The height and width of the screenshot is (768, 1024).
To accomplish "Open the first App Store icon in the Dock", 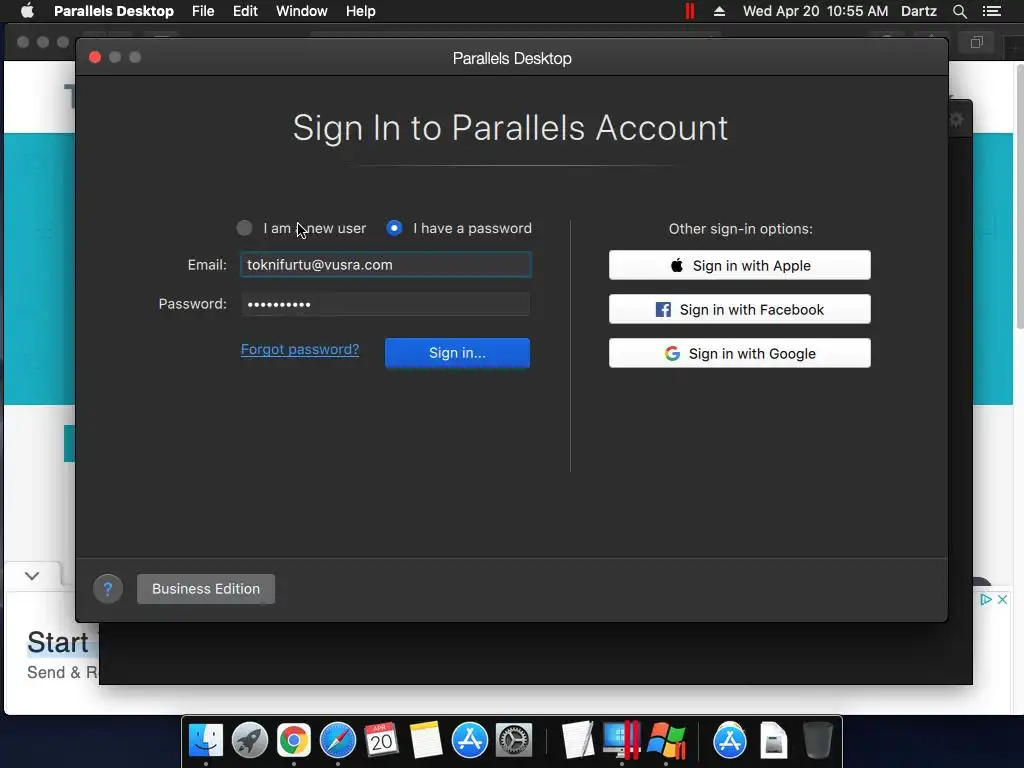I will click(x=470, y=741).
